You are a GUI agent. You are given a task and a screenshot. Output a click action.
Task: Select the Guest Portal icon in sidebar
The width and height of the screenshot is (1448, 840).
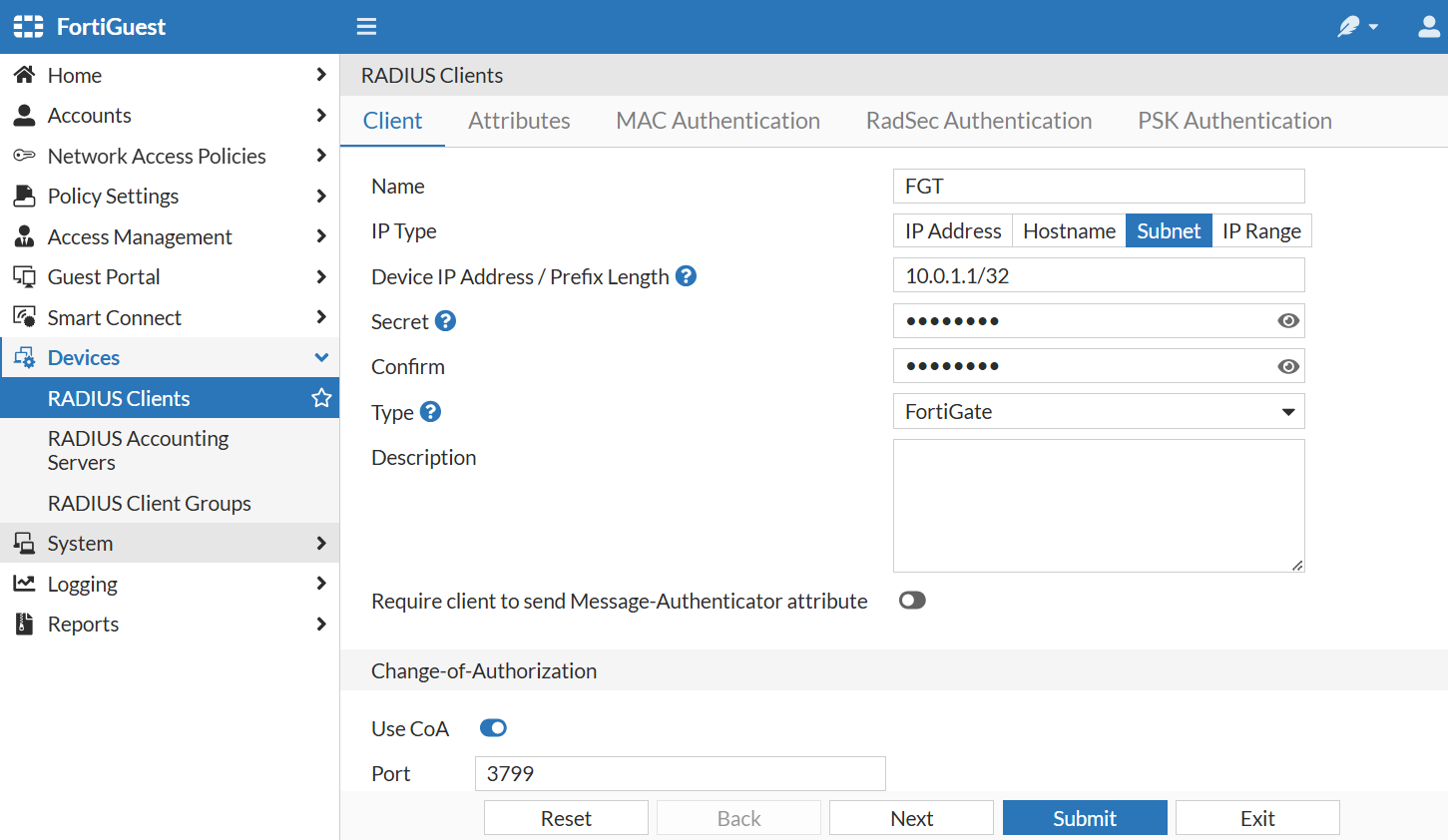[23, 276]
